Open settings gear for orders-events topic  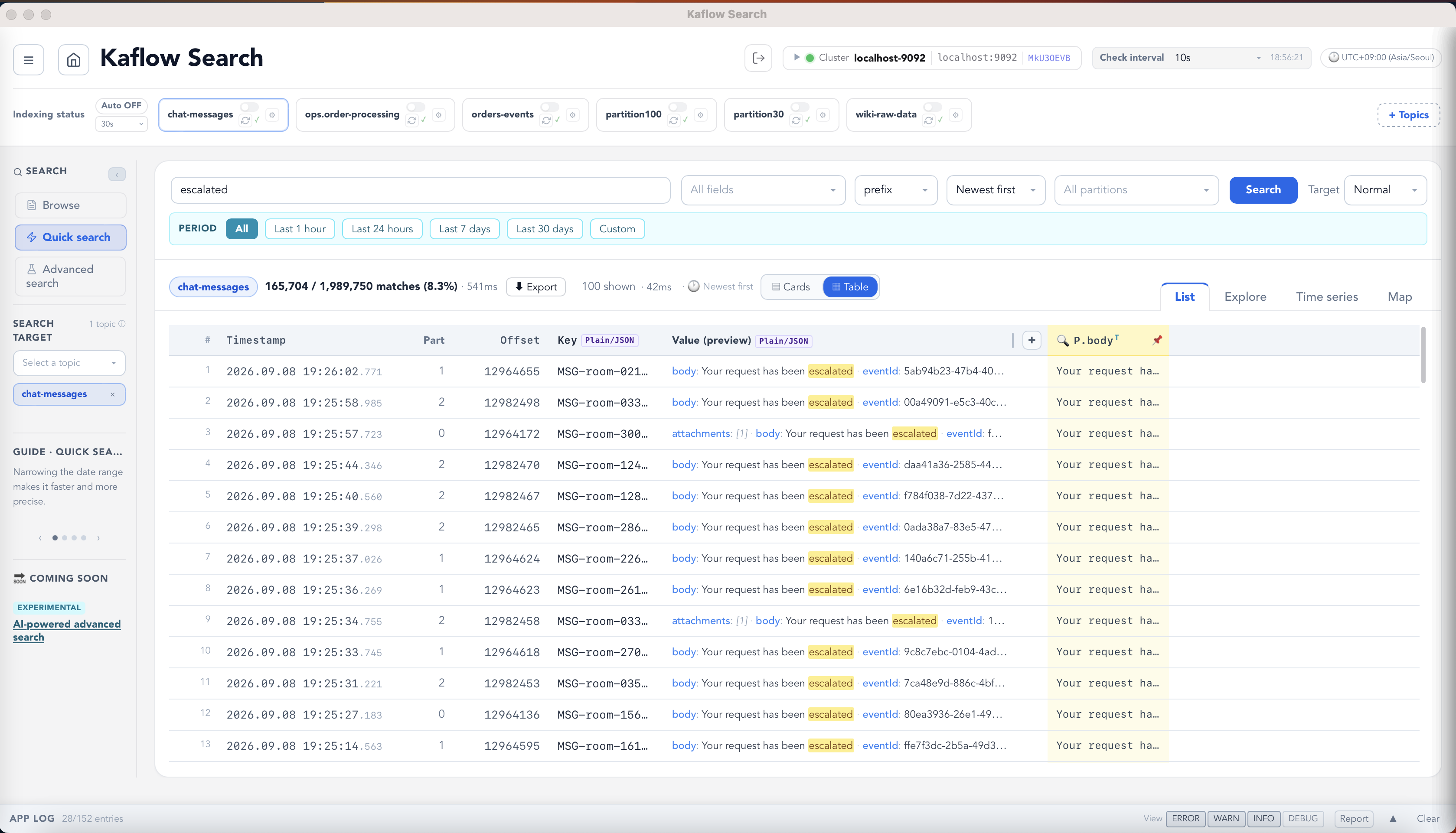coord(573,115)
